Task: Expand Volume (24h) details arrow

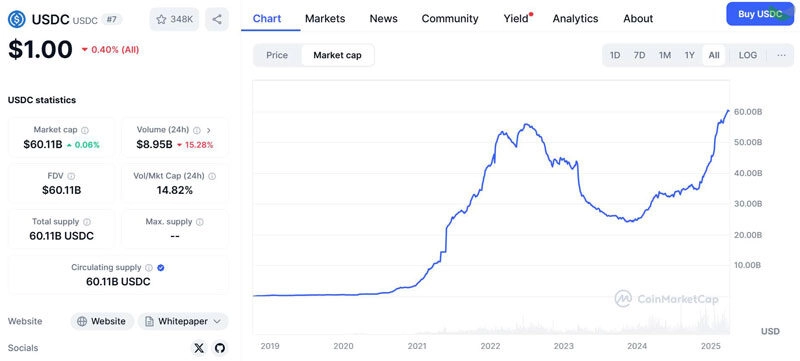Action: pos(208,130)
